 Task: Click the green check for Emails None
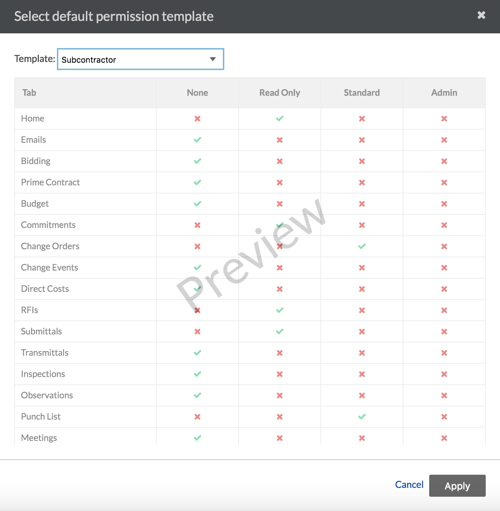[x=197, y=140]
